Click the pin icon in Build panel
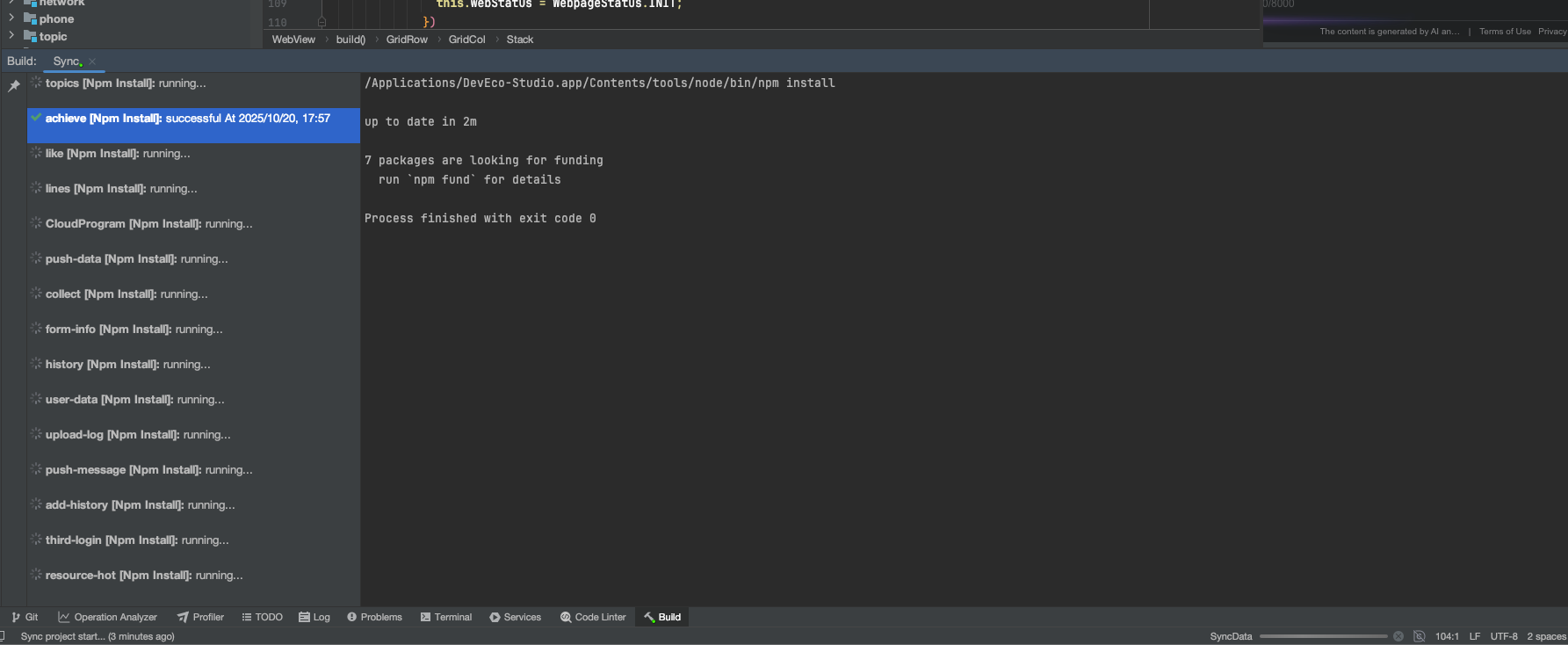 [14, 86]
